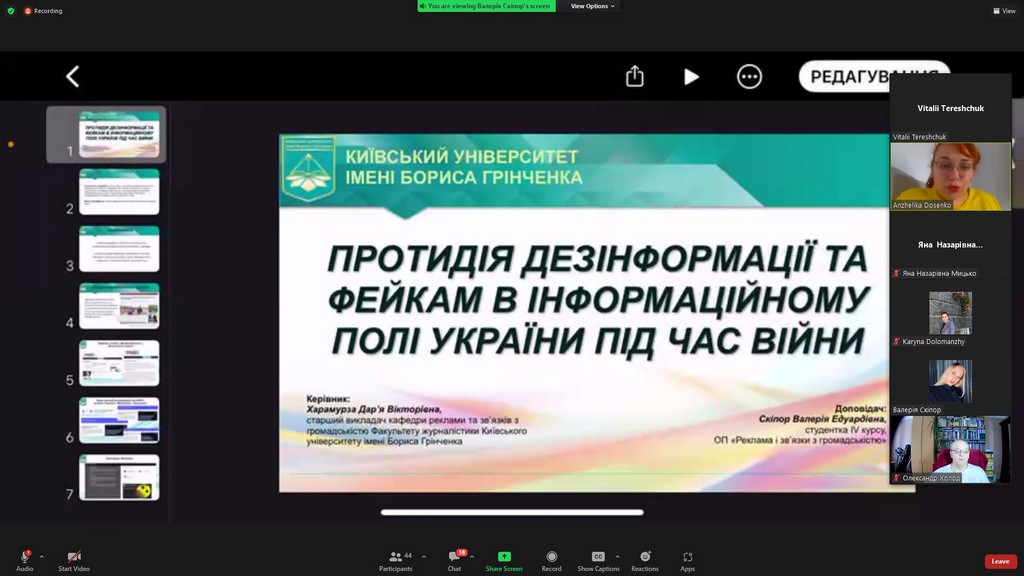Start recording with the Record button

[x=551, y=557]
